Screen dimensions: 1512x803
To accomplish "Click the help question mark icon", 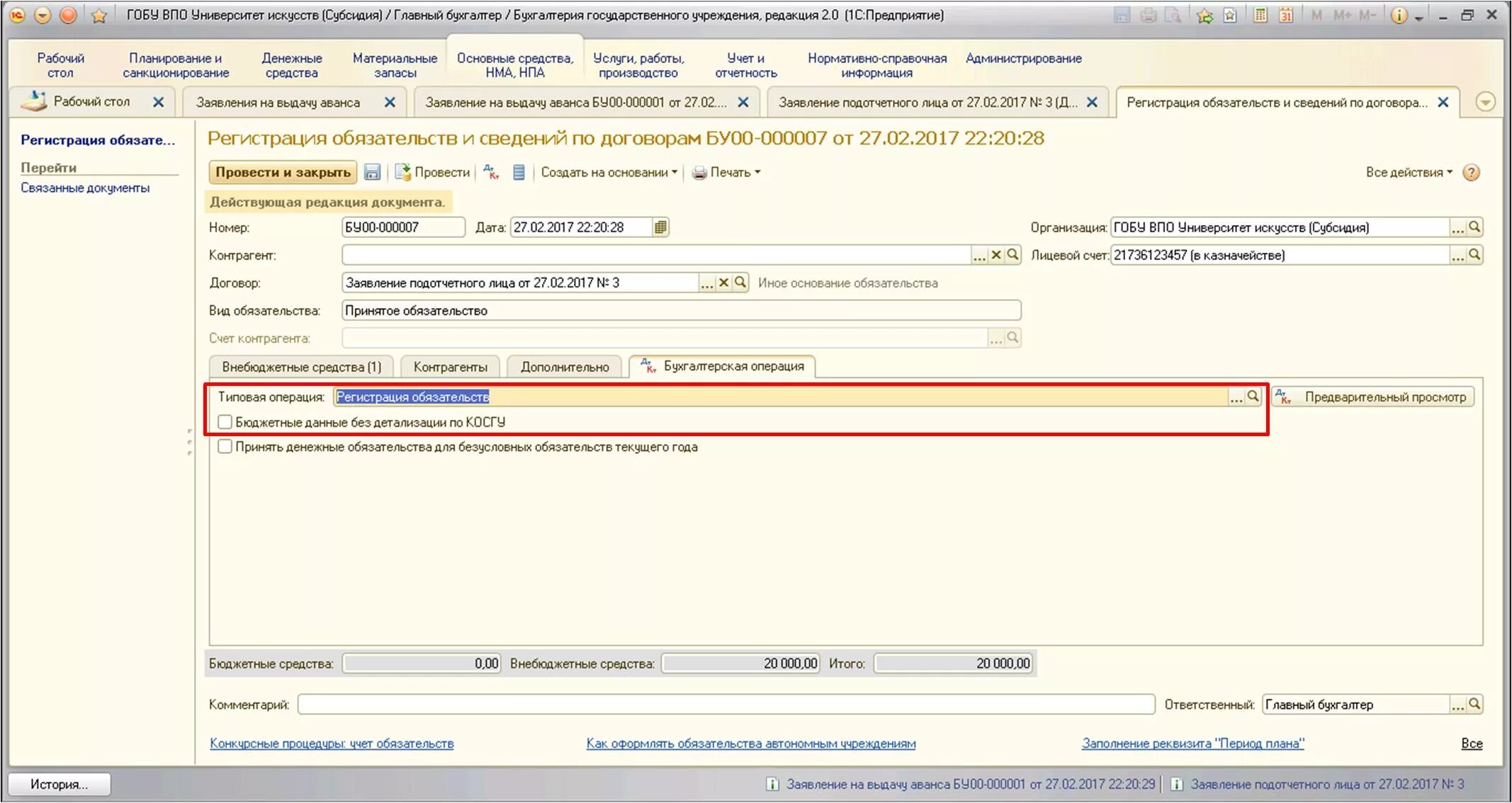I will [1471, 172].
